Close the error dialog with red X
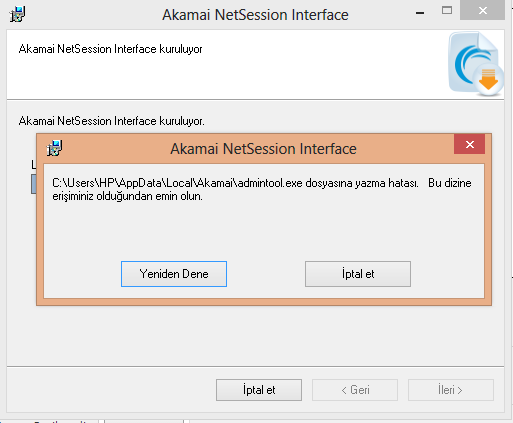This screenshot has width=513, height=423. [469, 144]
